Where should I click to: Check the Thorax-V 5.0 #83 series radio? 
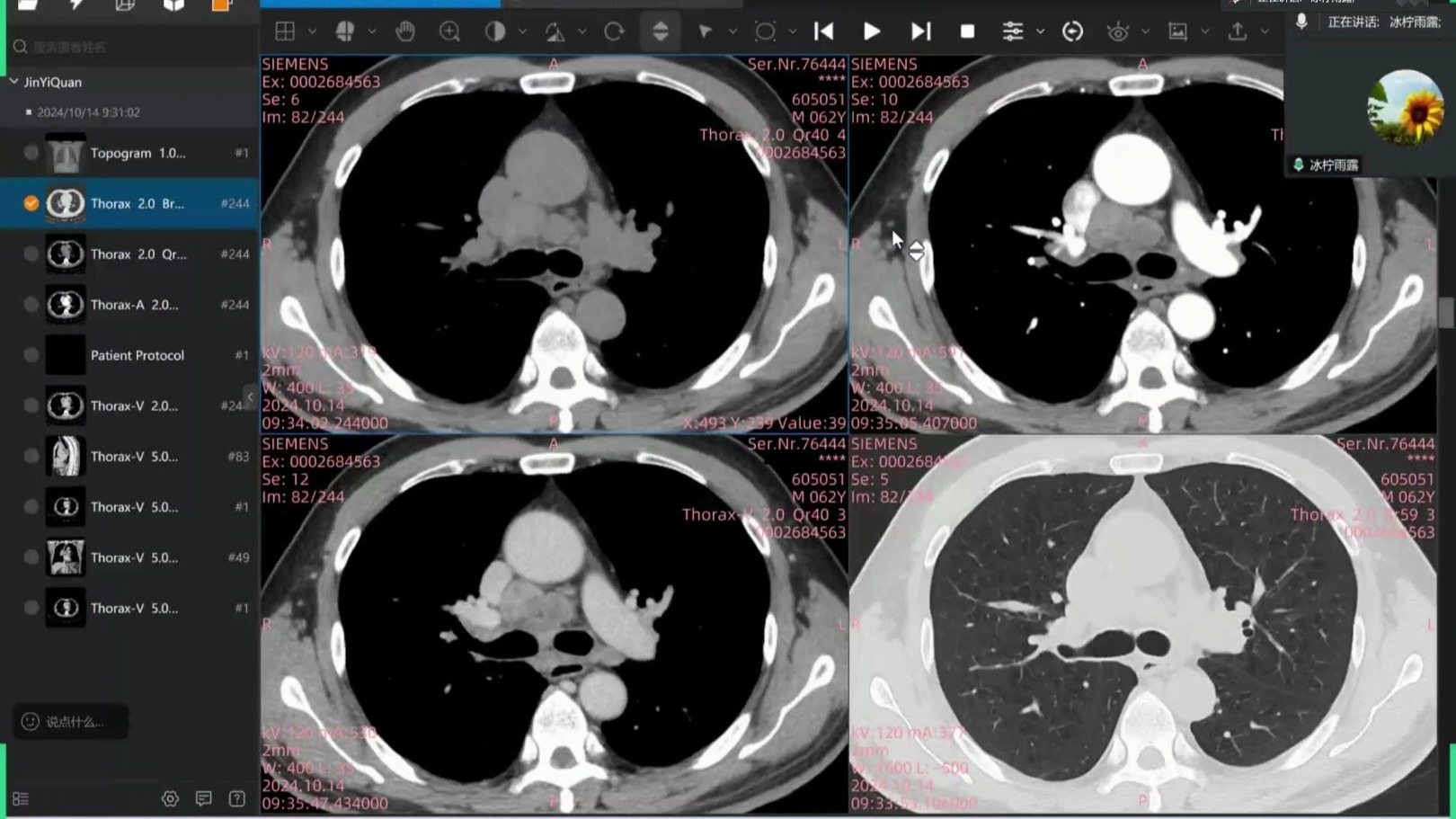point(31,457)
